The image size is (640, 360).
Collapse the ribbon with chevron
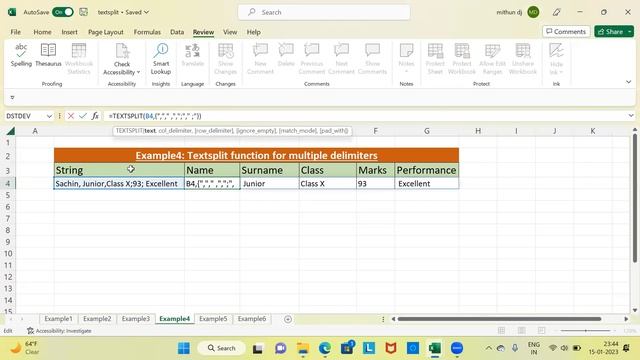coord(629,82)
